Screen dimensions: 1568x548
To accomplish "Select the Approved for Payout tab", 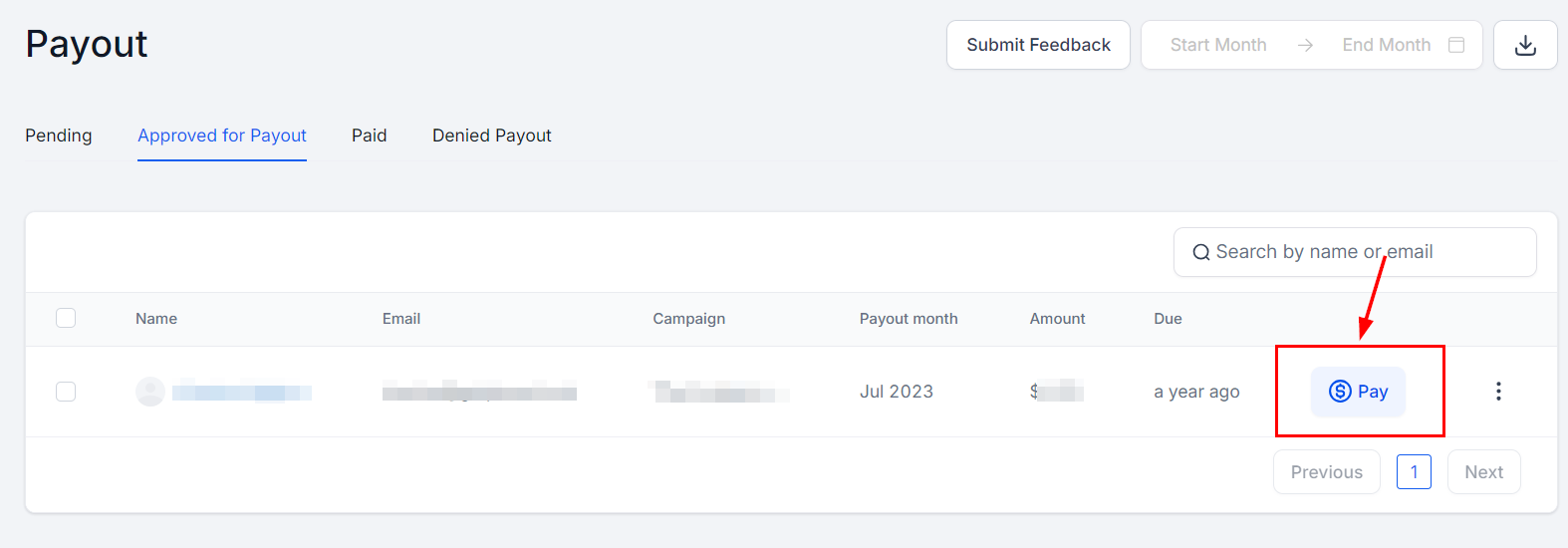I will point(222,136).
